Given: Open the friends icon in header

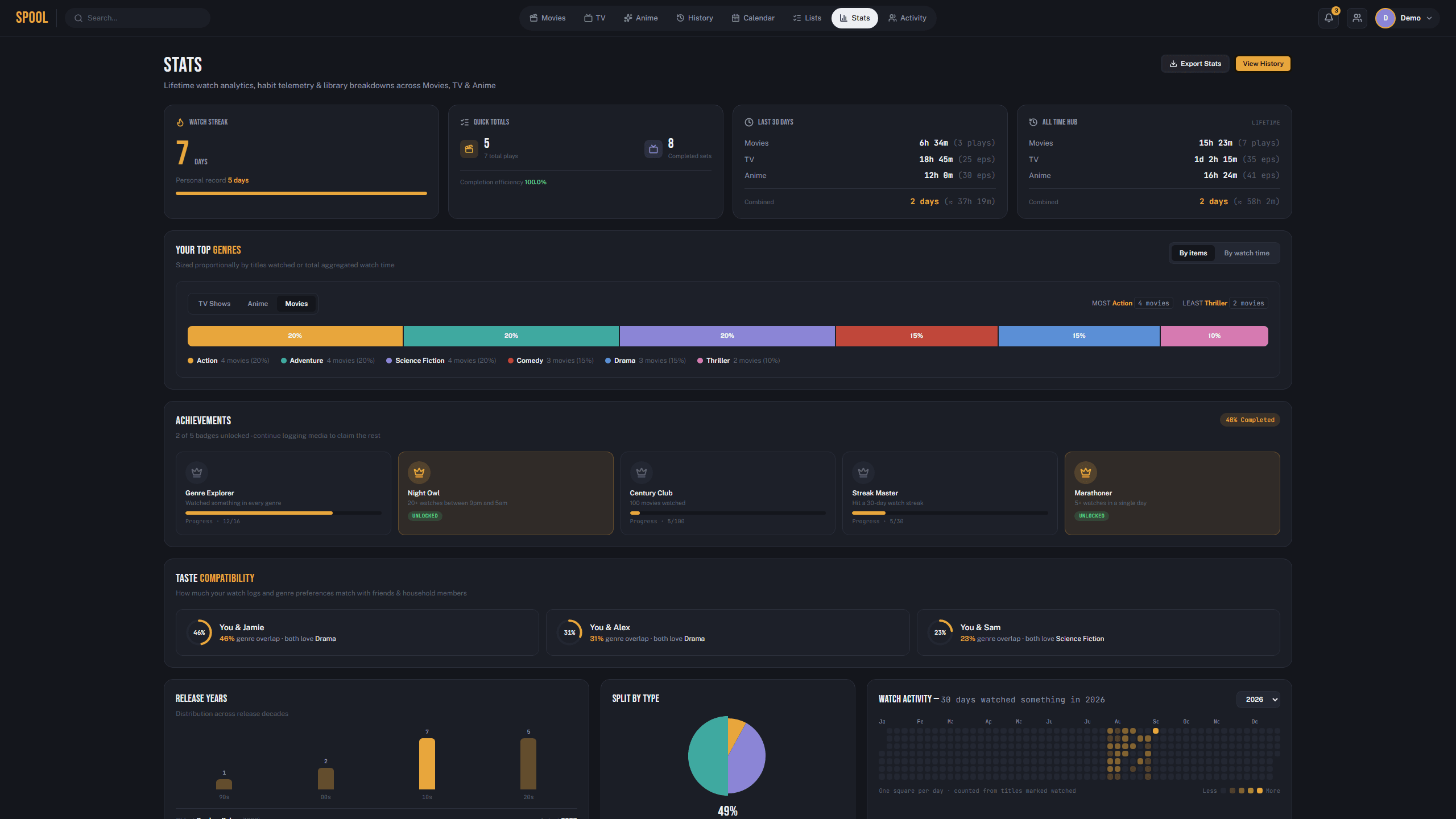Looking at the screenshot, I should (1357, 18).
